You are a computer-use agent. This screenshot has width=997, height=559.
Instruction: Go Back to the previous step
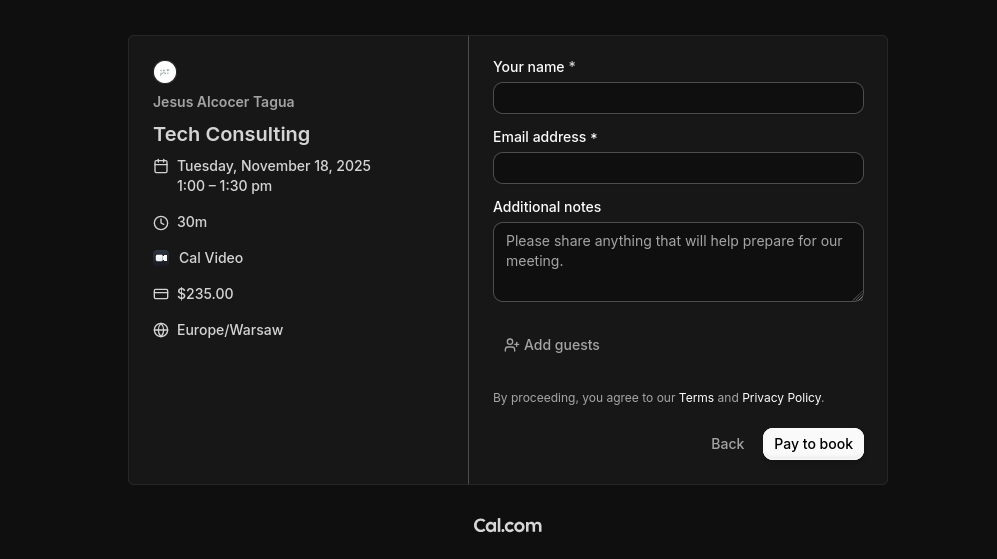click(x=727, y=444)
